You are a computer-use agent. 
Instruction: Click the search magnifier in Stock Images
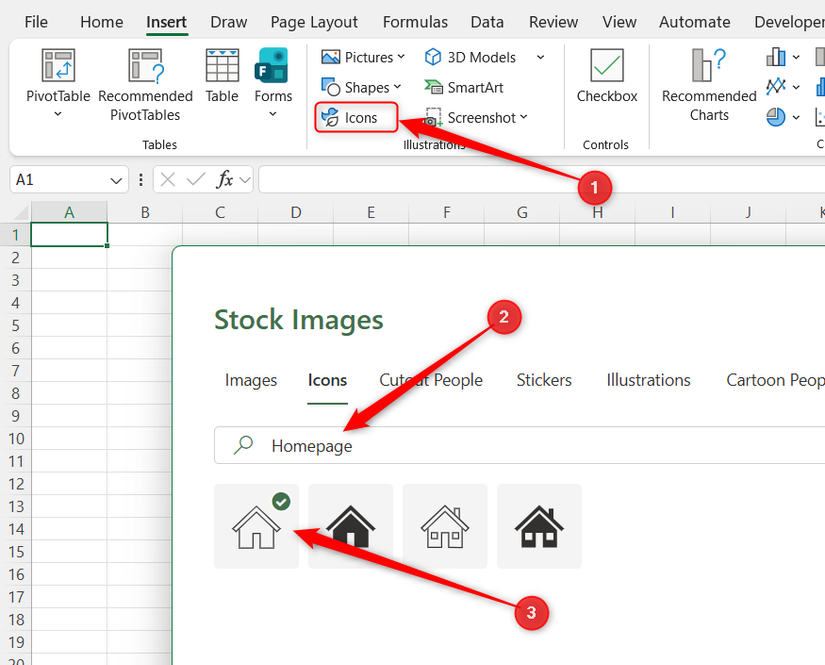point(243,445)
